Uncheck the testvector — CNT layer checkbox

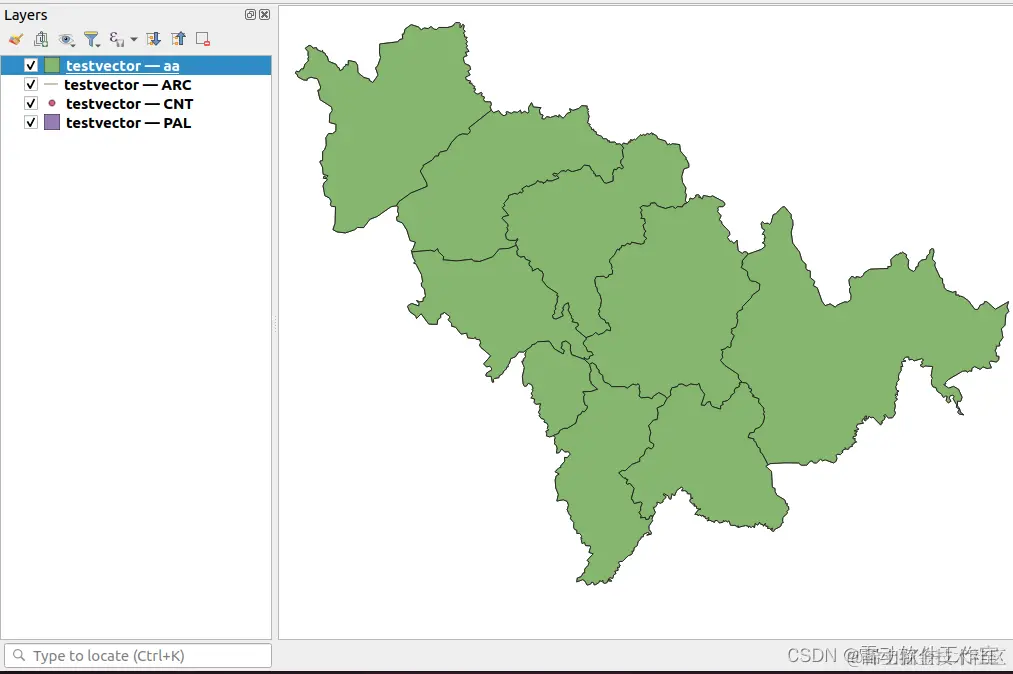click(30, 103)
